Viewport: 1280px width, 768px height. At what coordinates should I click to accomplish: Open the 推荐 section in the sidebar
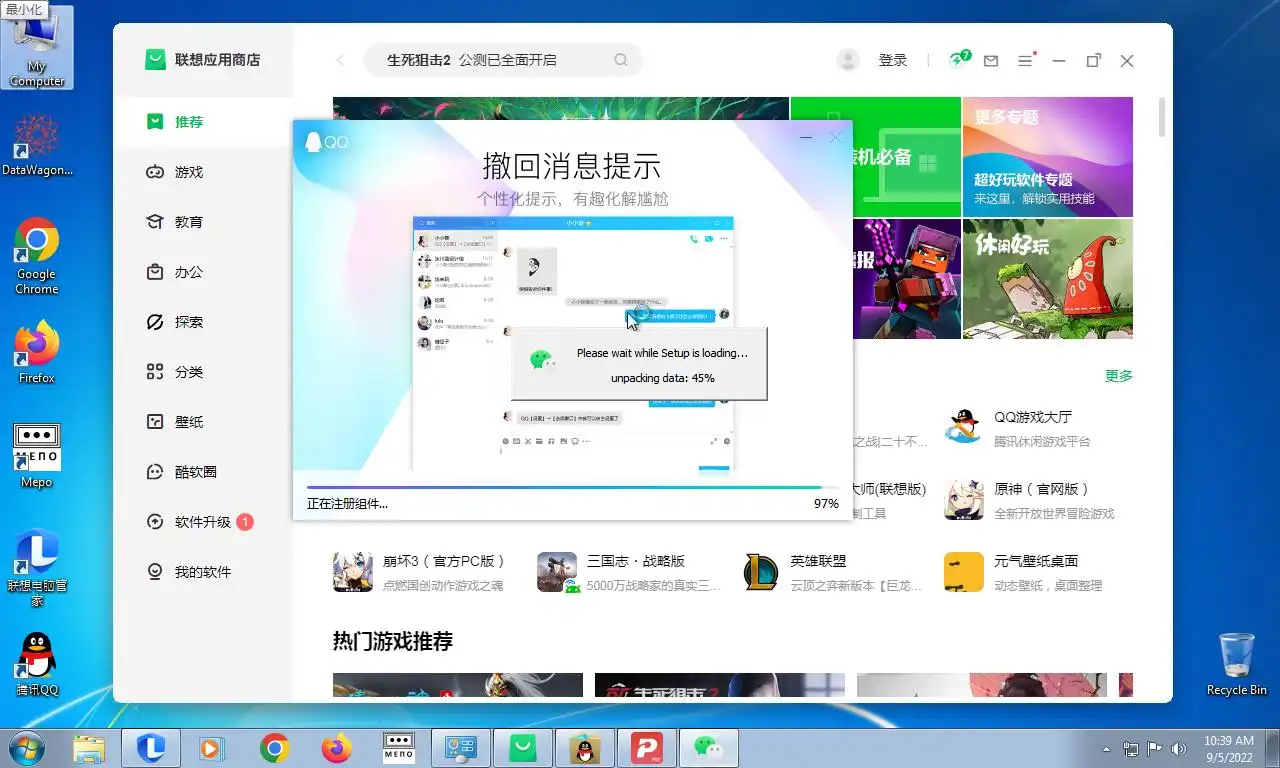click(203, 122)
